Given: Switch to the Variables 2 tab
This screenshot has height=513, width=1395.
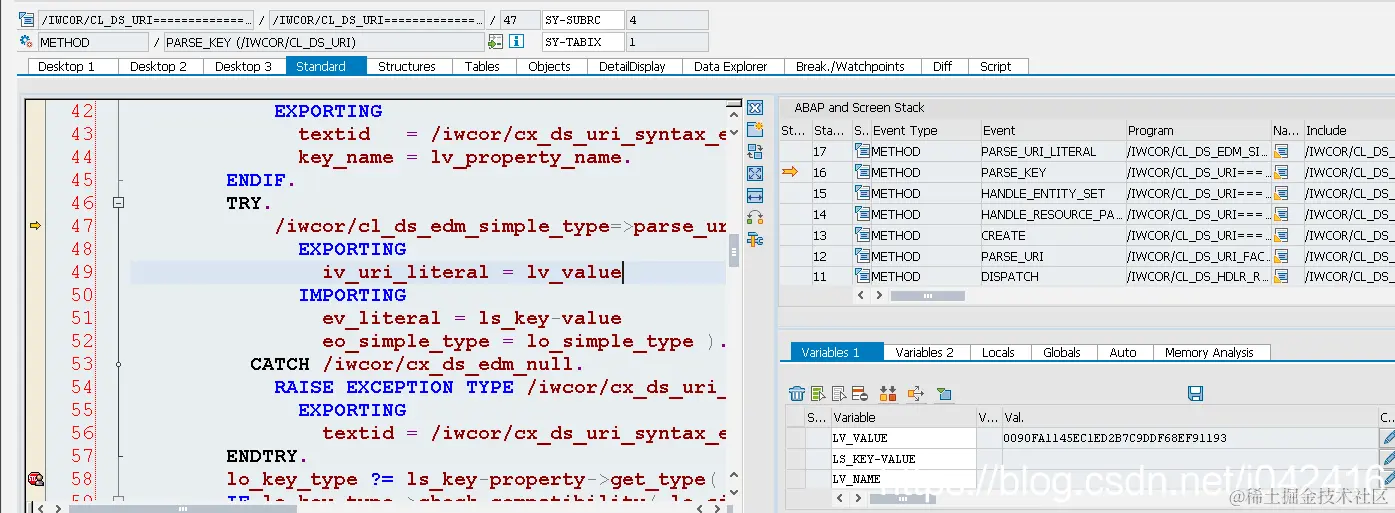Looking at the screenshot, I should [925, 353].
